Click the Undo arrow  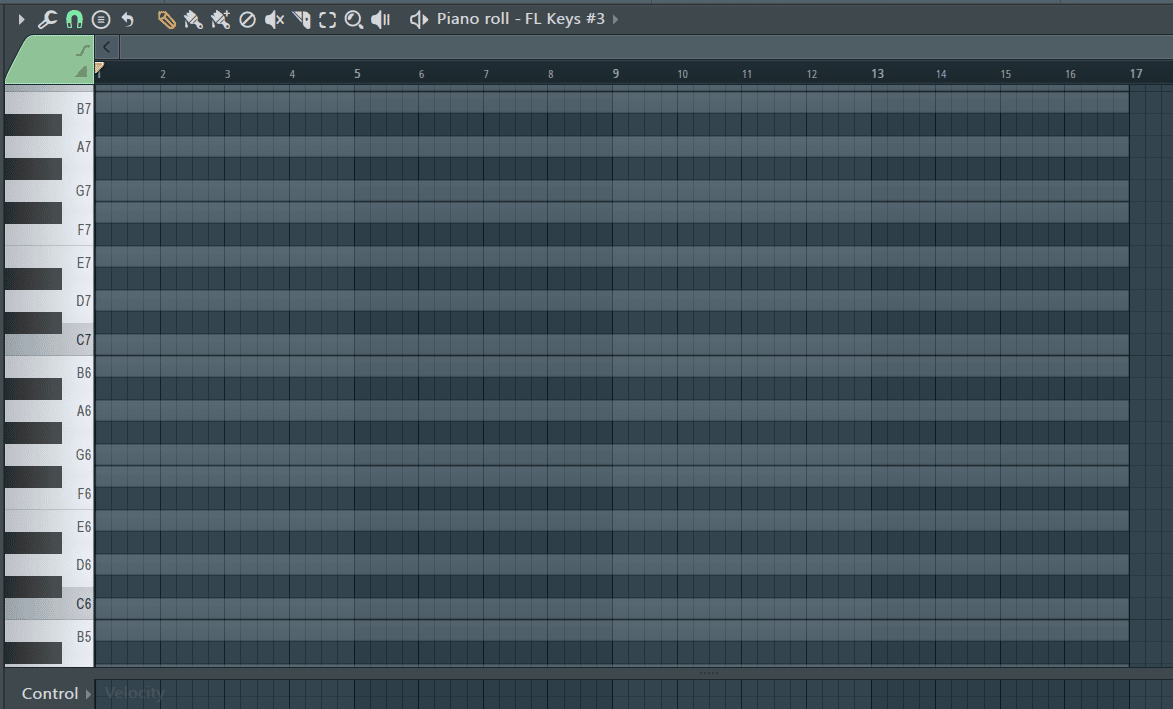pyautogui.click(x=126, y=18)
